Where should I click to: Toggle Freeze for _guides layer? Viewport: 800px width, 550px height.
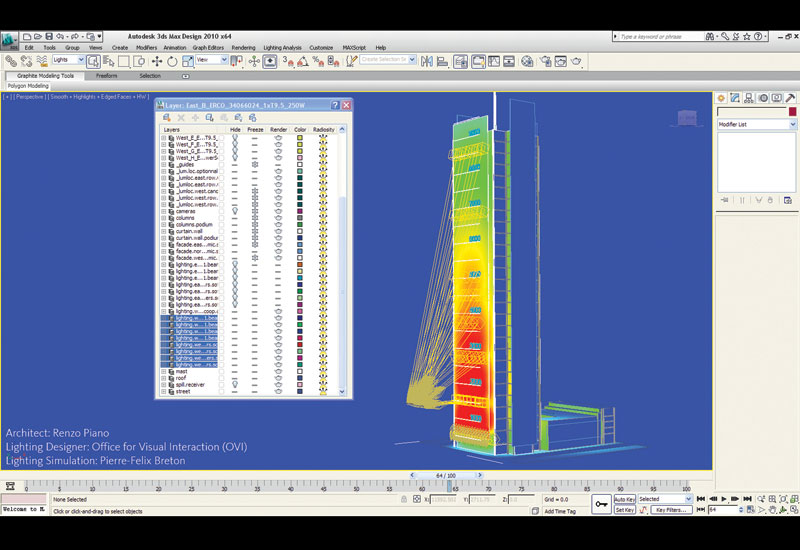[255, 165]
